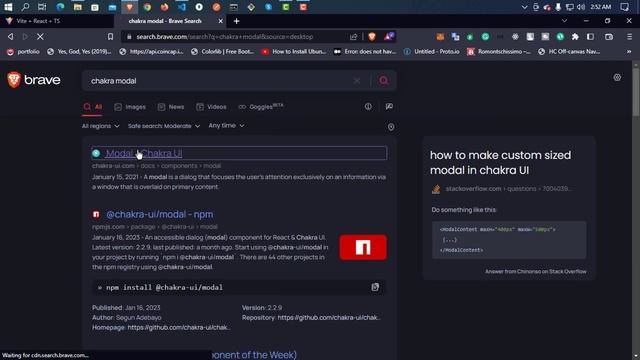Toggle the location pin for local results

tap(391, 127)
